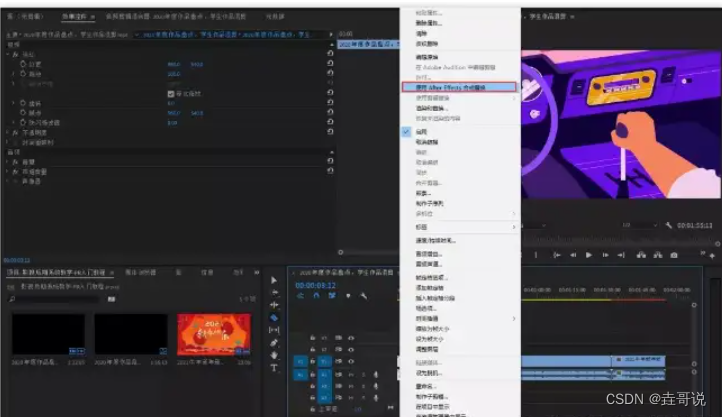Reset the Position parameter
722x417 pixels.
[x=330, y=63]
